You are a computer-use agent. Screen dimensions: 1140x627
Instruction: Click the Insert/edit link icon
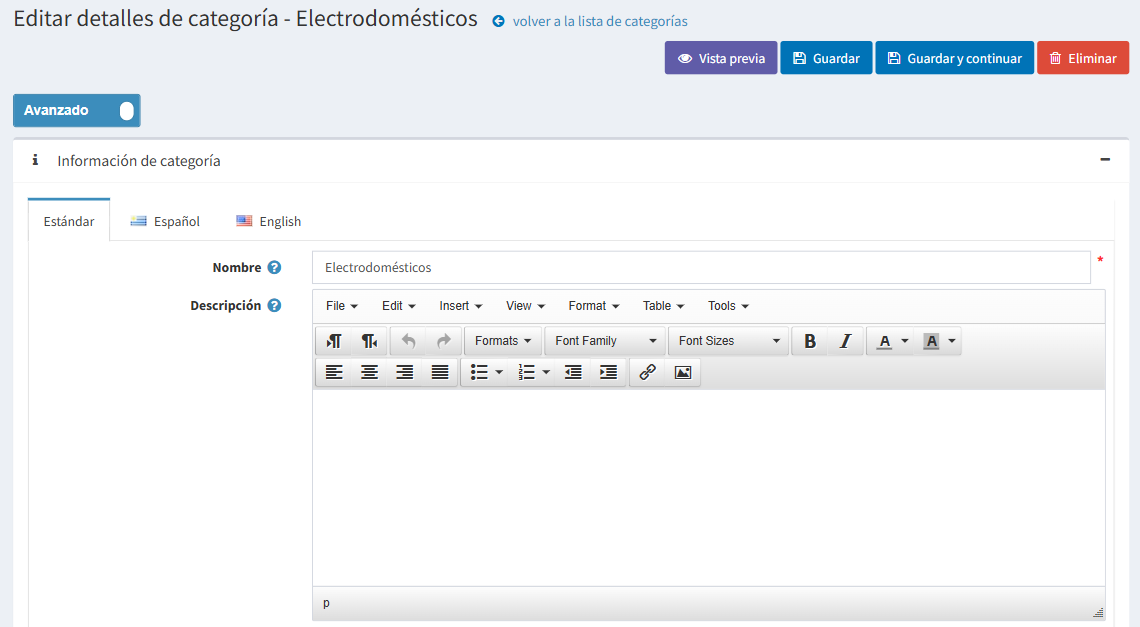pyautogui.click(x=647, y=372)
